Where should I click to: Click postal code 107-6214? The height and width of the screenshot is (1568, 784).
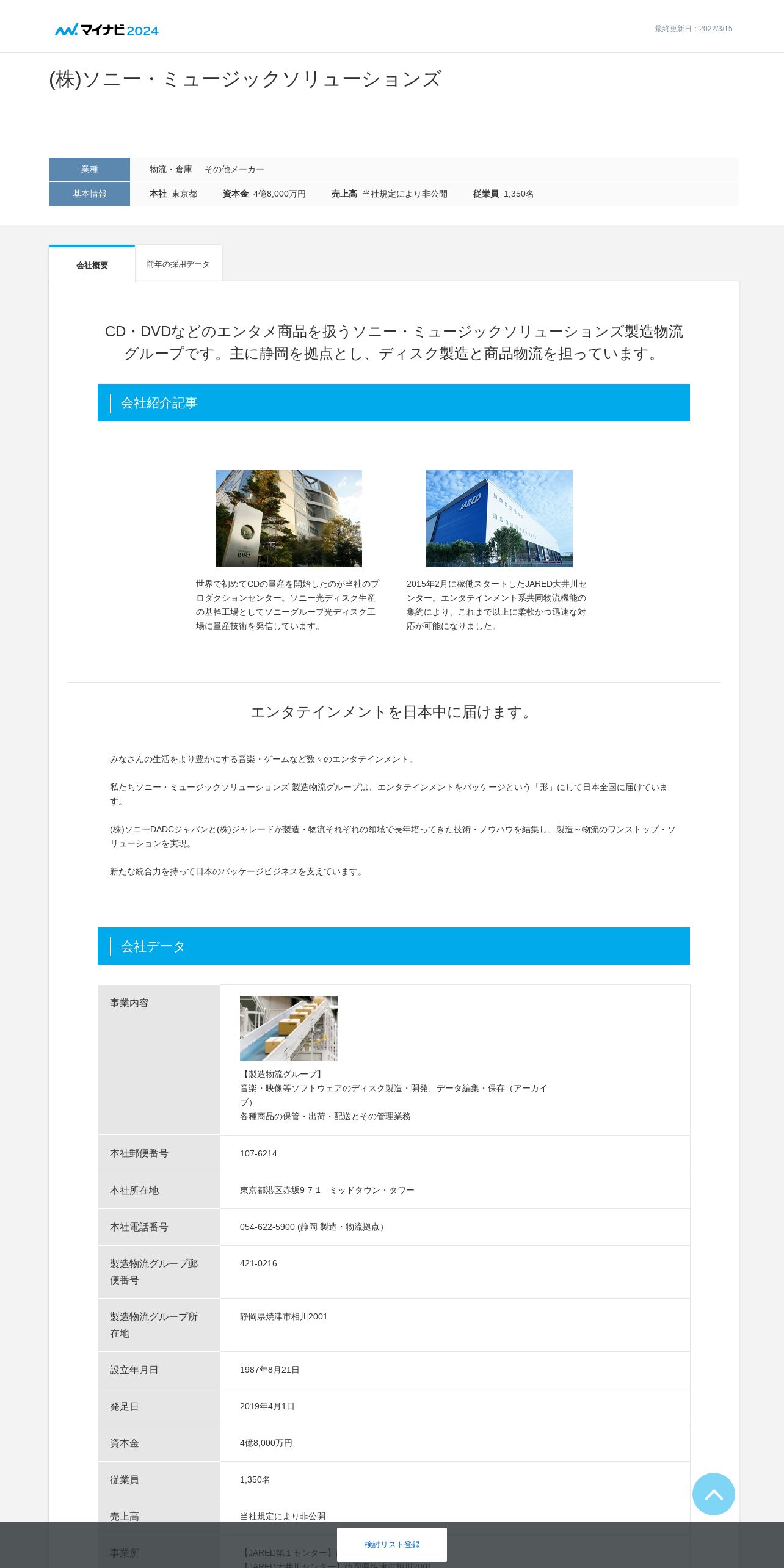click(x=258, y=1153)
